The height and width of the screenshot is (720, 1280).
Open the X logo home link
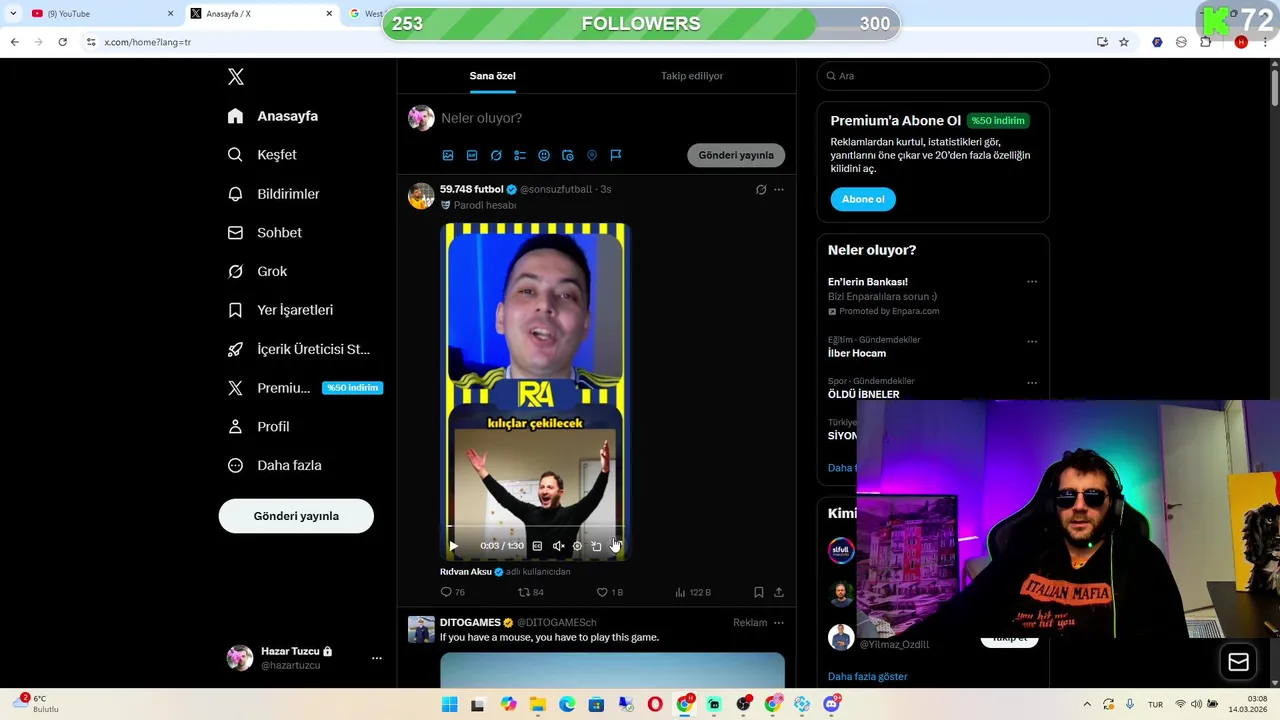tap(236, 77)
